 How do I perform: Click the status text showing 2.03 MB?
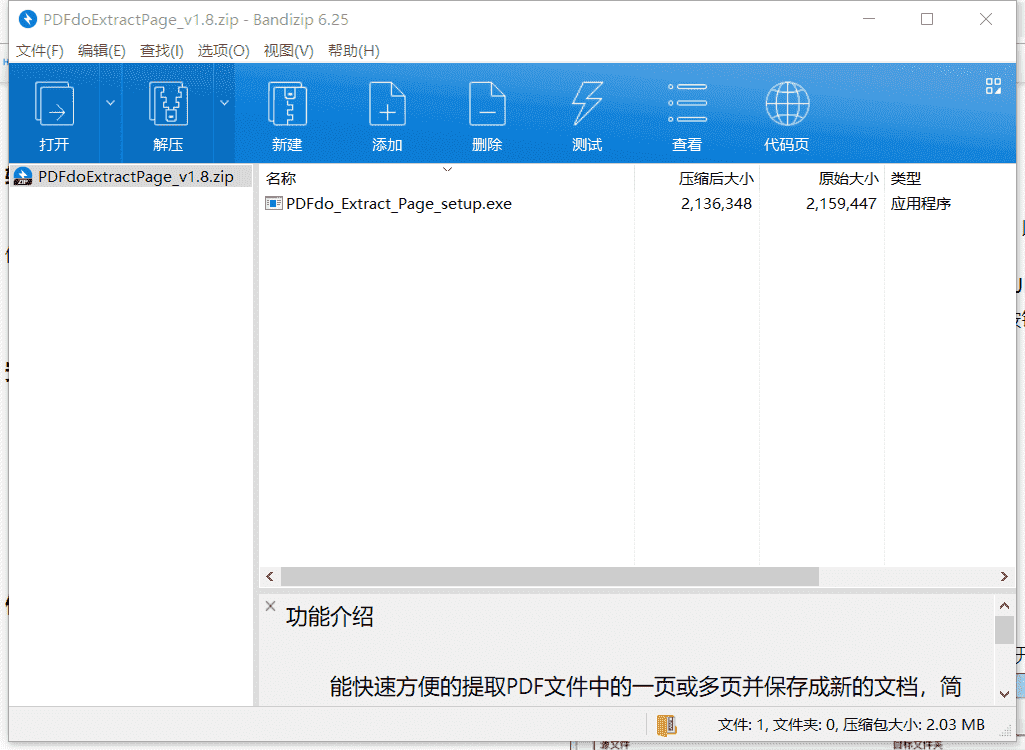[851, 724]
